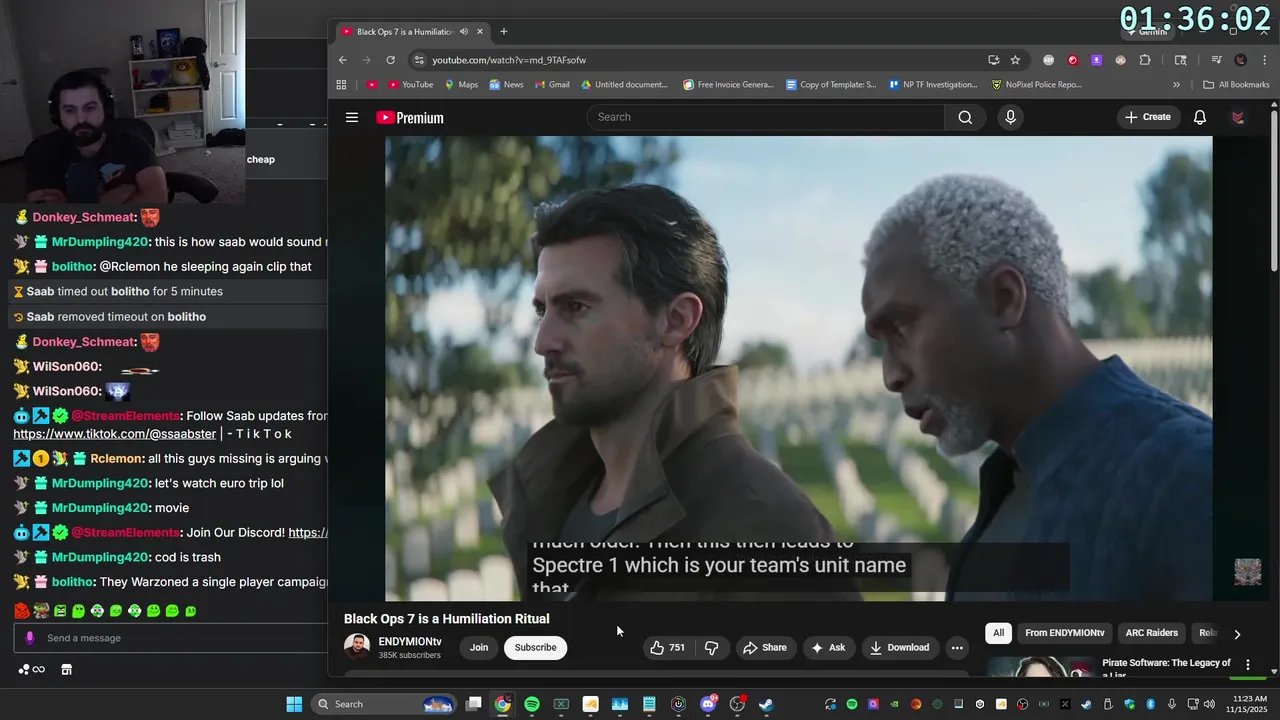Image resolution: width=1280 pixels, height=720 pixels.
Task: Mute the tab using the speaker icon
Action: (464, 32)
